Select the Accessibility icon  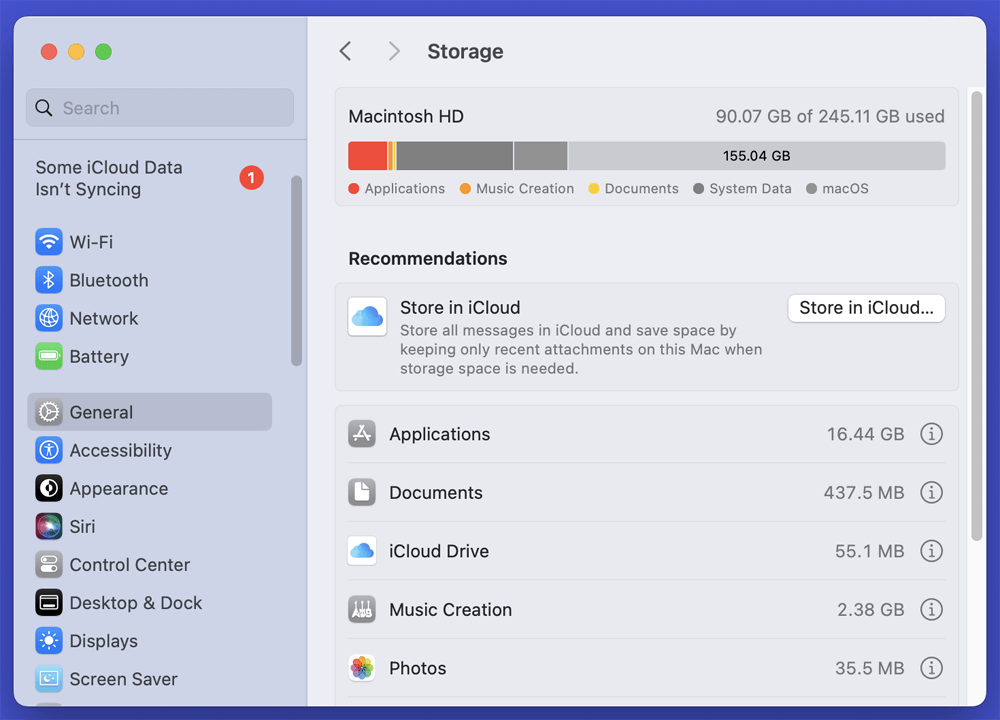pyautogui.click(x=48, y=450)
